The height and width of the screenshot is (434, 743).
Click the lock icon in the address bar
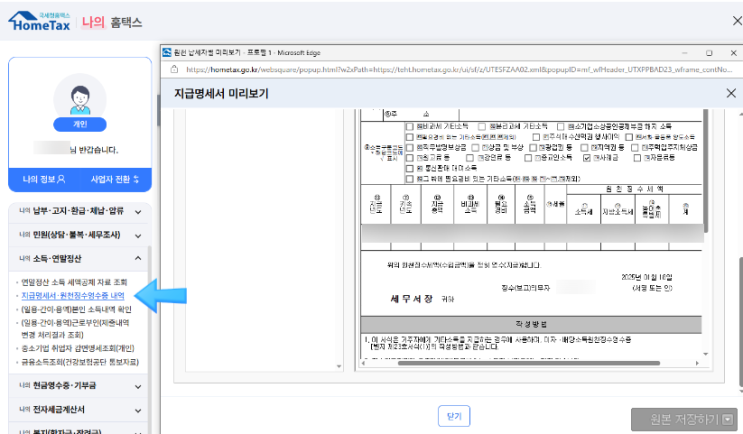pos(174,69)
